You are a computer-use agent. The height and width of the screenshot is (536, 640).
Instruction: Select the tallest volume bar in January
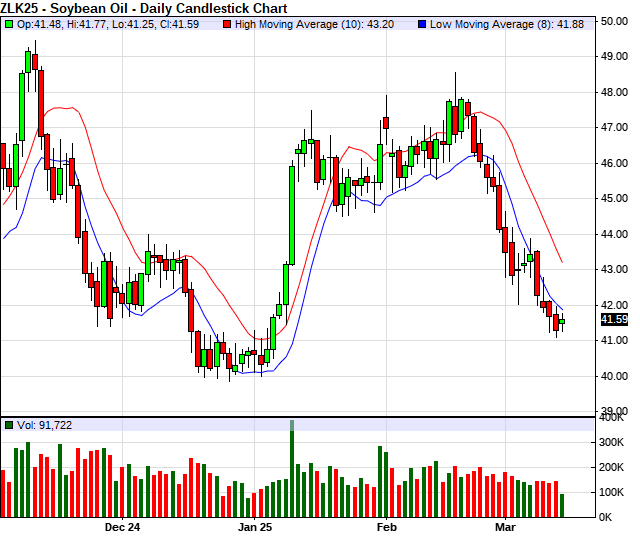click(x=292, y=468)
